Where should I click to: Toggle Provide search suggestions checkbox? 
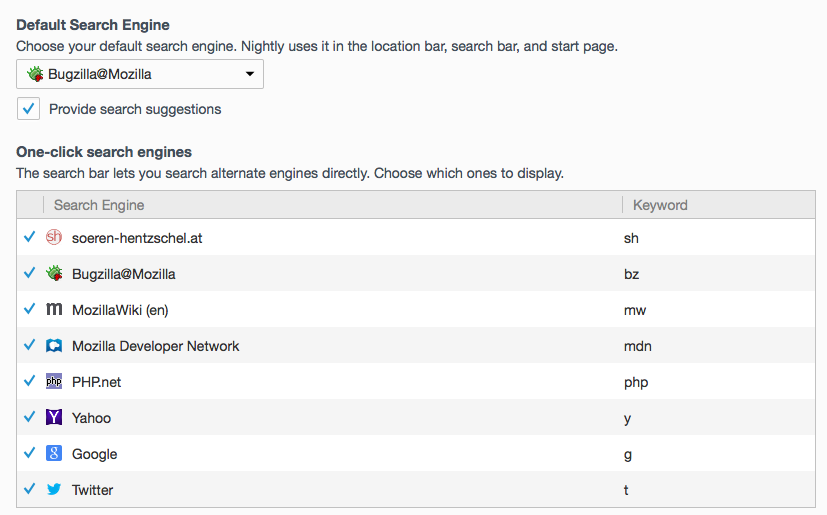pyautogui.click(x=29, y=109)
